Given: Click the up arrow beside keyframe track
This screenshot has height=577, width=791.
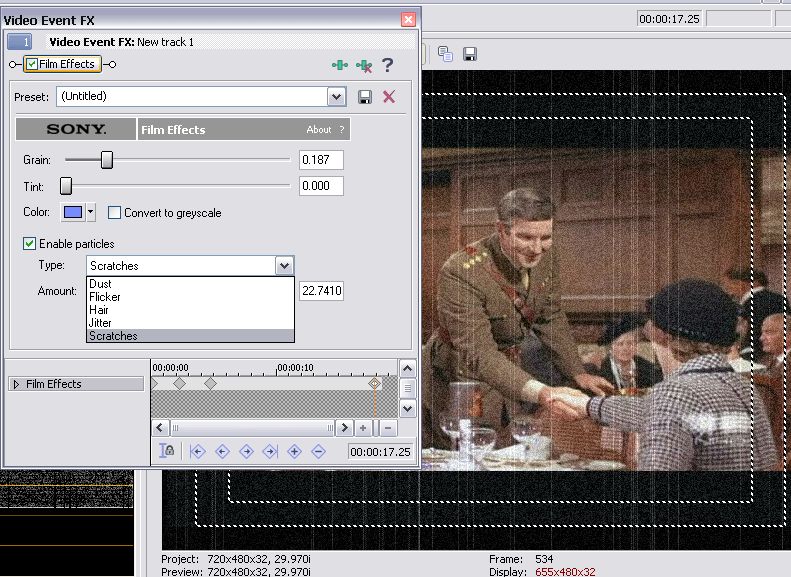Looking at the screenshot, I should [x=408, y=369].
